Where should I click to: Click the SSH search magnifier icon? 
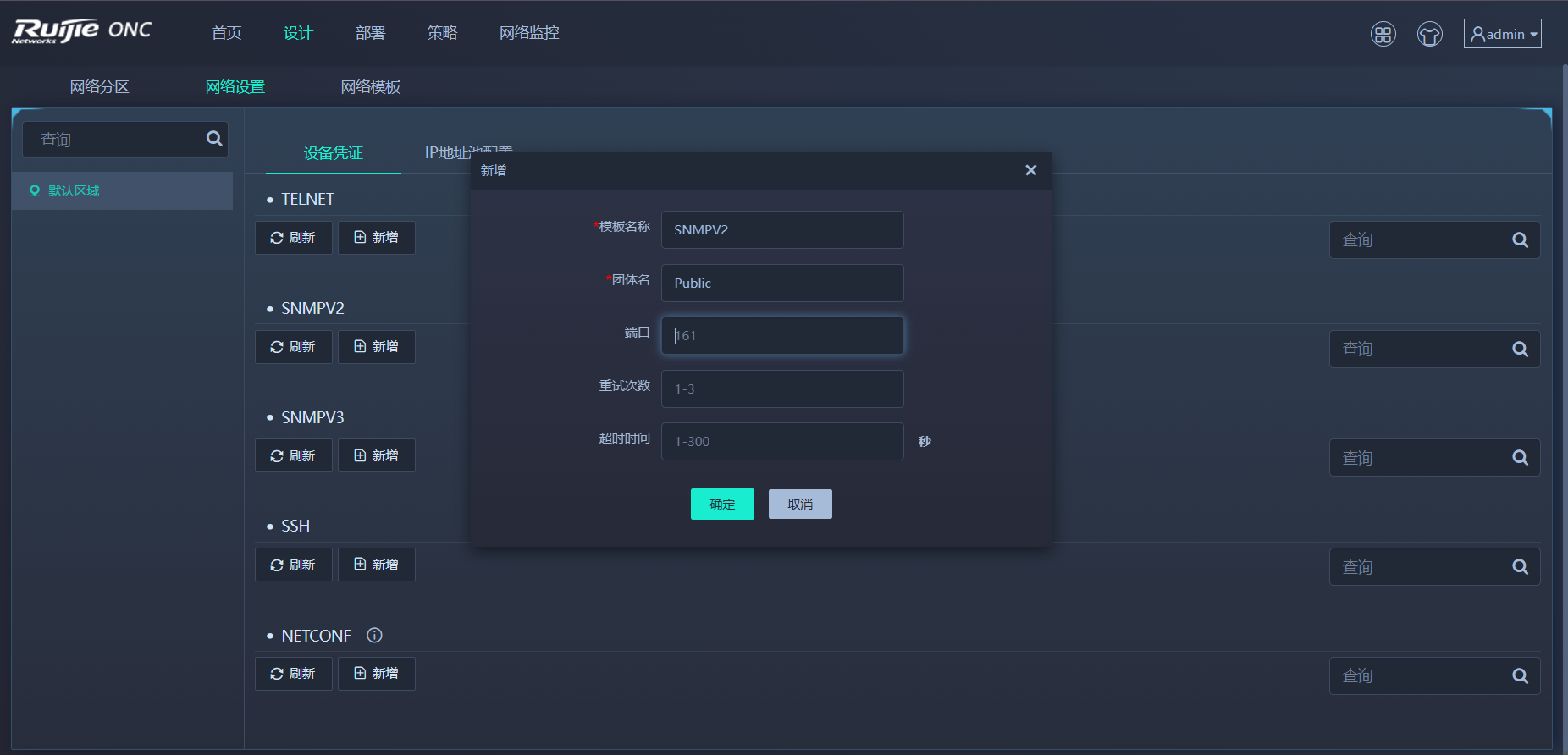click(1521, 567)
